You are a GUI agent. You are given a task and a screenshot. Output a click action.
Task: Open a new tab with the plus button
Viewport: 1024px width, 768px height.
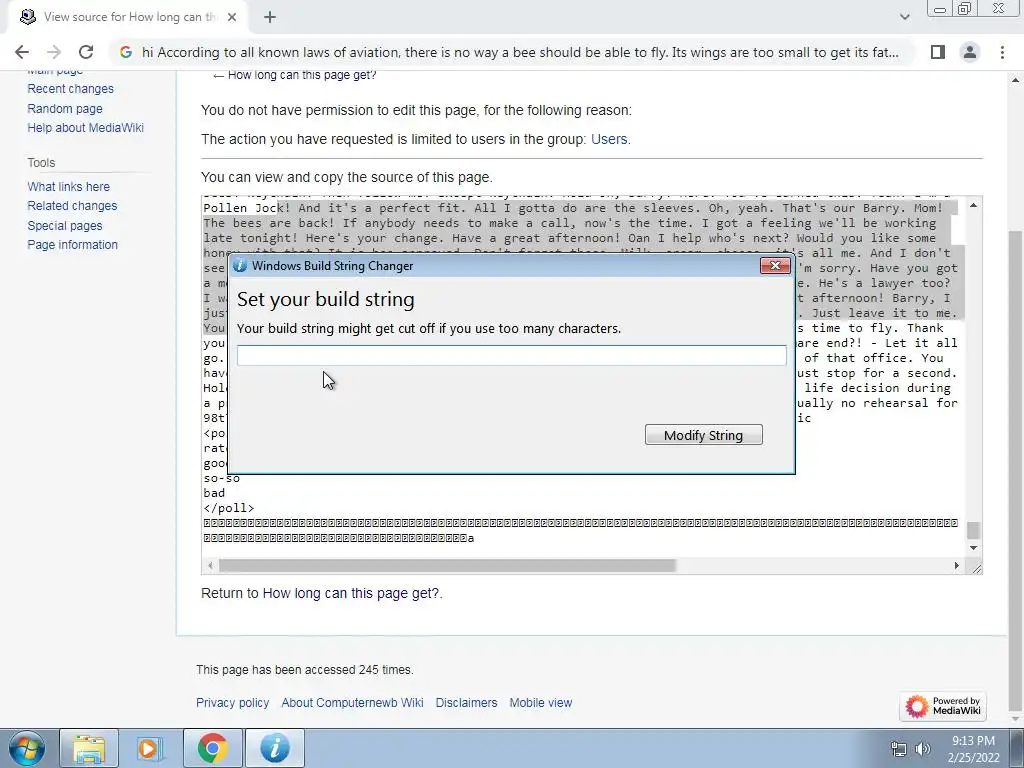coord(270,18)
